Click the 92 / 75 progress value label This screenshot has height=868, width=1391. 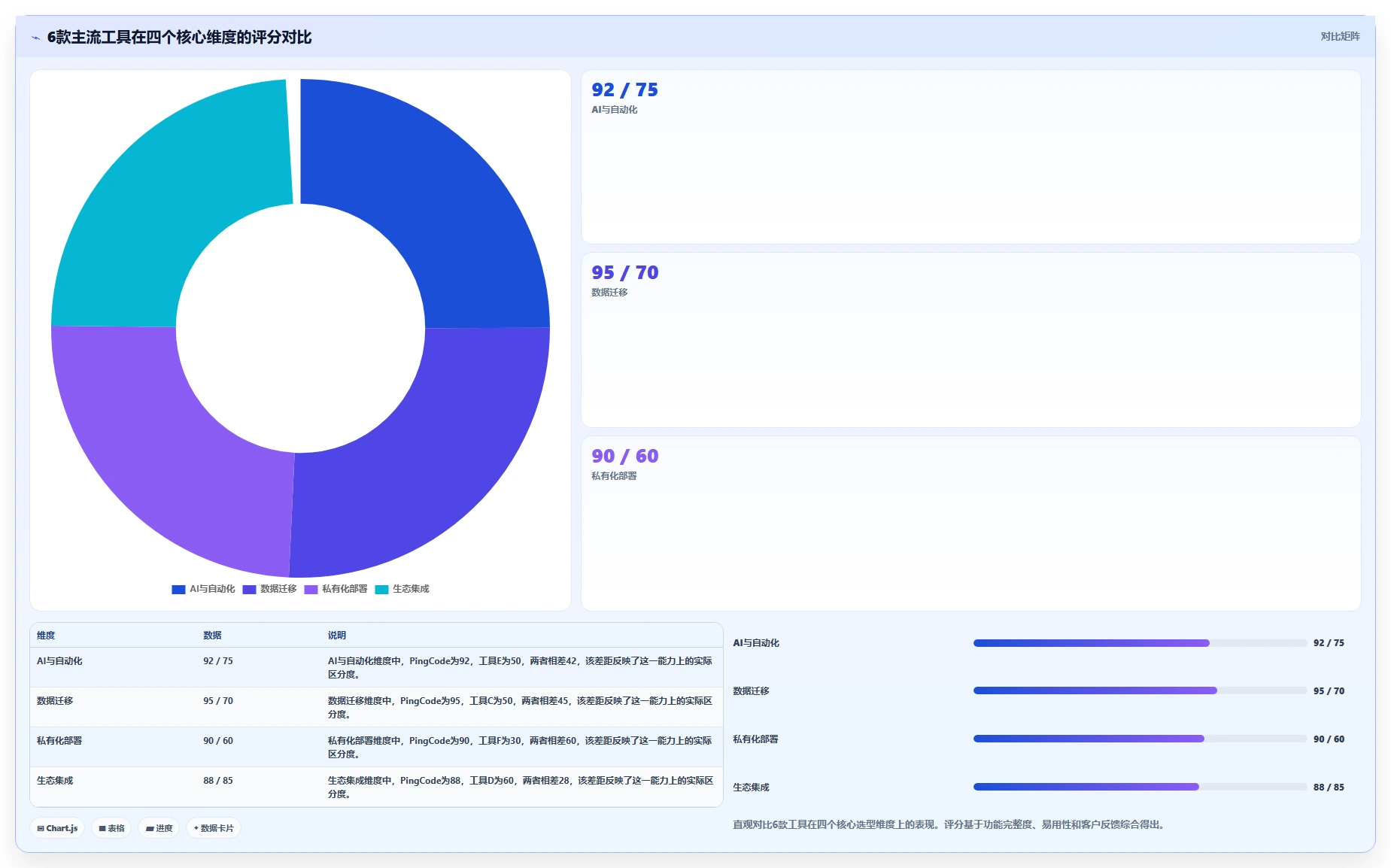pyautogui.click(x=1329, y=643)
